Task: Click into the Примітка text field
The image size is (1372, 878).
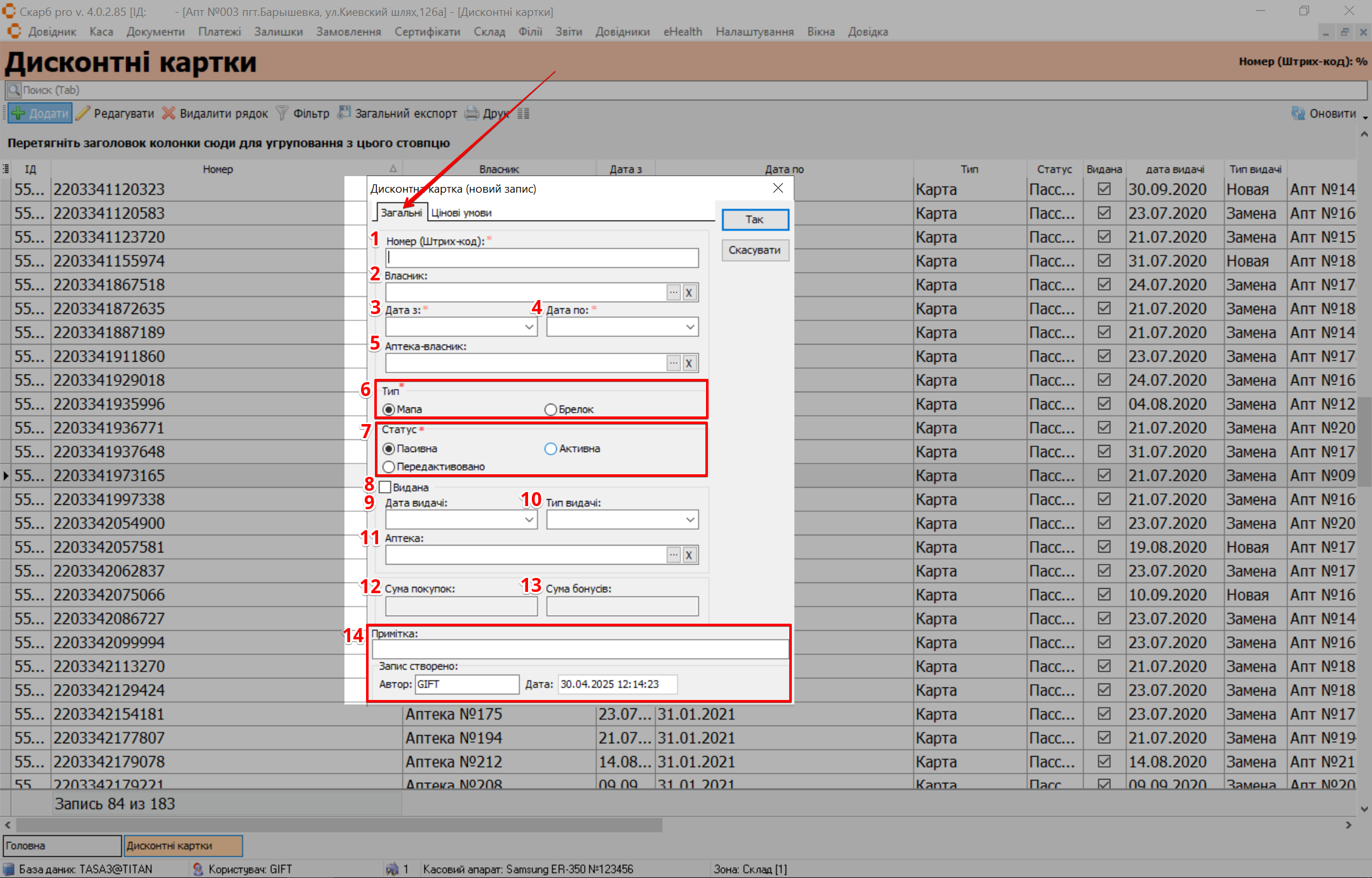Action: (580, 649)
